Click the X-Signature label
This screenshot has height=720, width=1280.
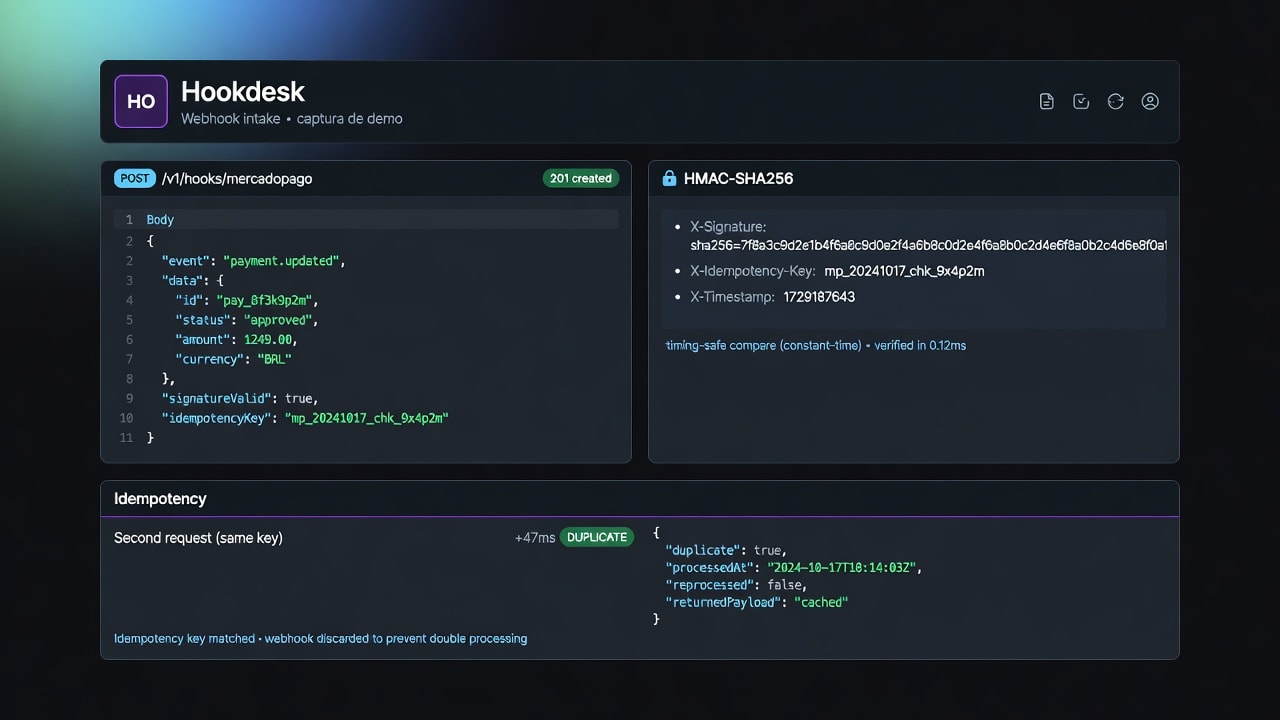pos(728,227)
